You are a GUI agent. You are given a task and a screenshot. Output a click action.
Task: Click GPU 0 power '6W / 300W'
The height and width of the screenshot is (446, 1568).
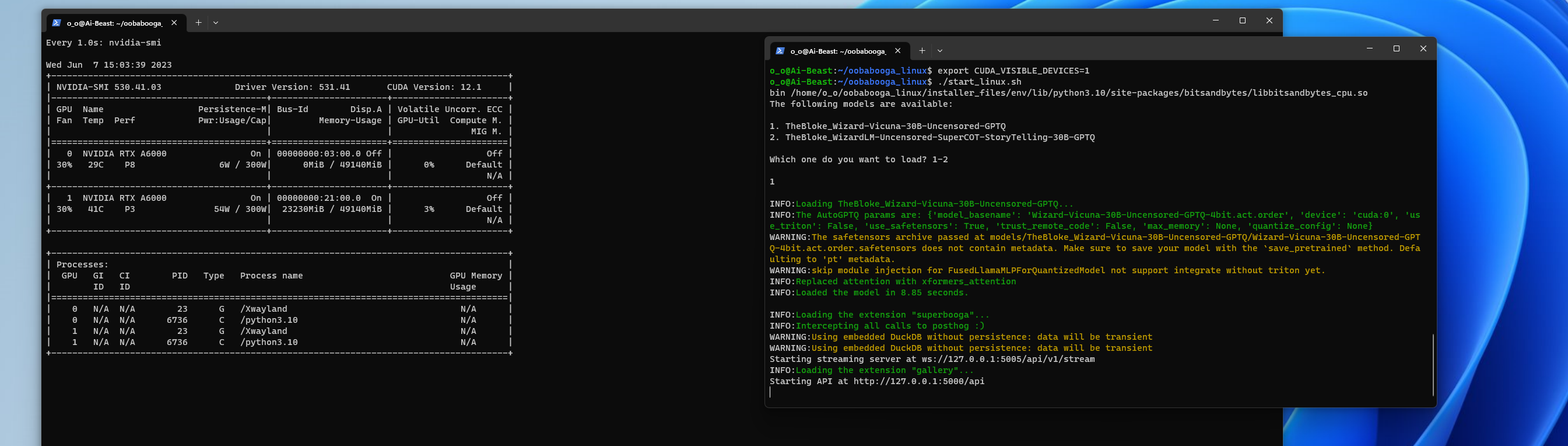click(x=243, y=165)
